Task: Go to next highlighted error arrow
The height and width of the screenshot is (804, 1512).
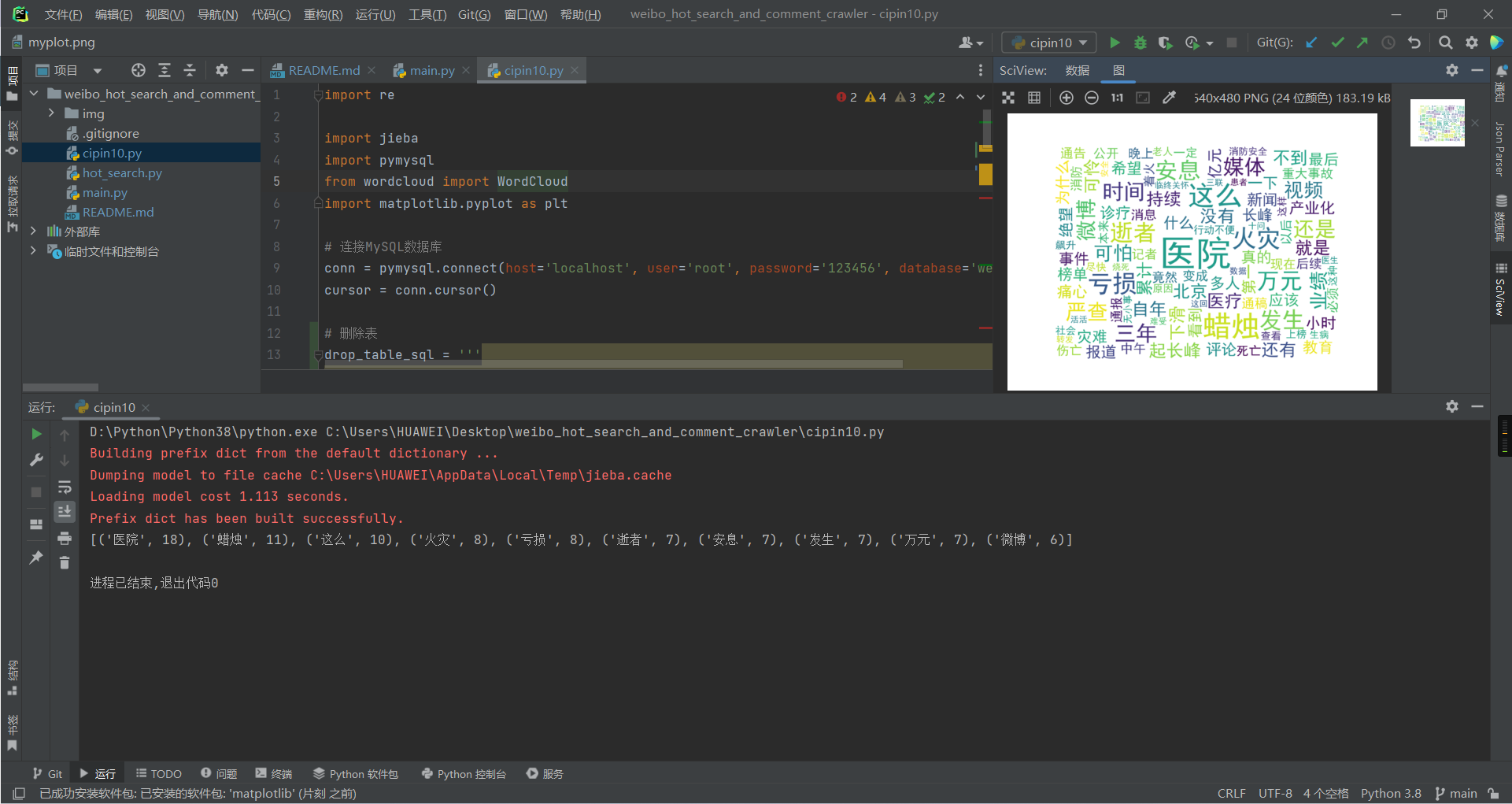Action: click(x=981, y=97)
